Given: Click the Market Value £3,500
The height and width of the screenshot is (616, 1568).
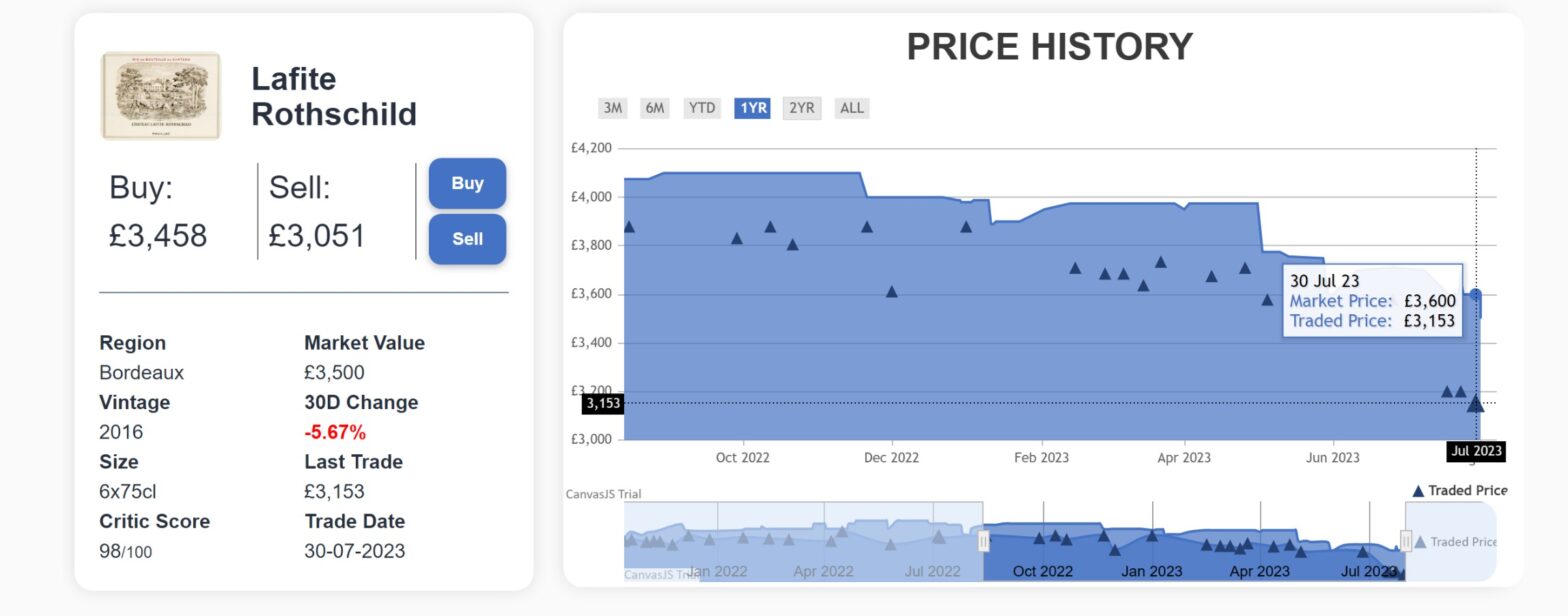Looking at the screenshot, I should click(334, 373).
